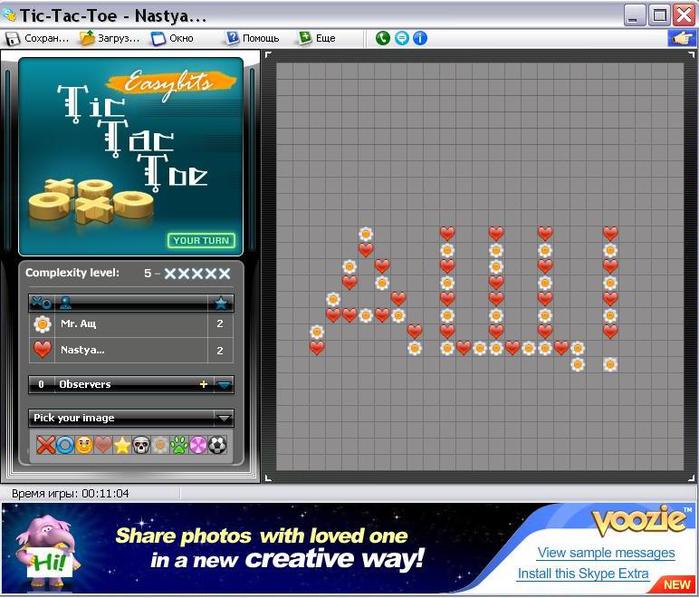Select the soccer ball piece image
The height and width of the screenshot is (598, 699).
click(217, 445)
